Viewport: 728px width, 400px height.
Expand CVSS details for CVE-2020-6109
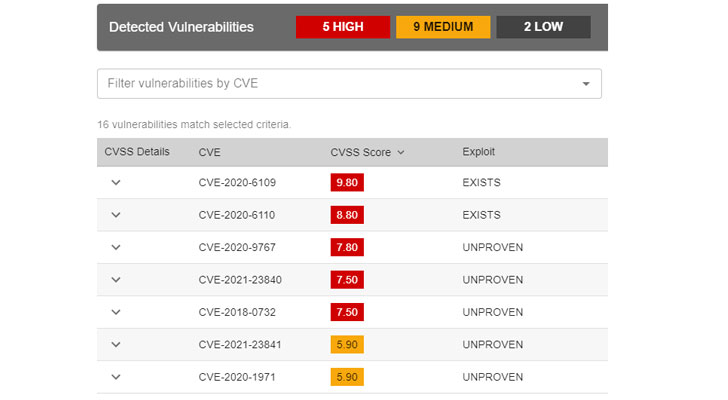pyautogui.click(x=116, y=183)
